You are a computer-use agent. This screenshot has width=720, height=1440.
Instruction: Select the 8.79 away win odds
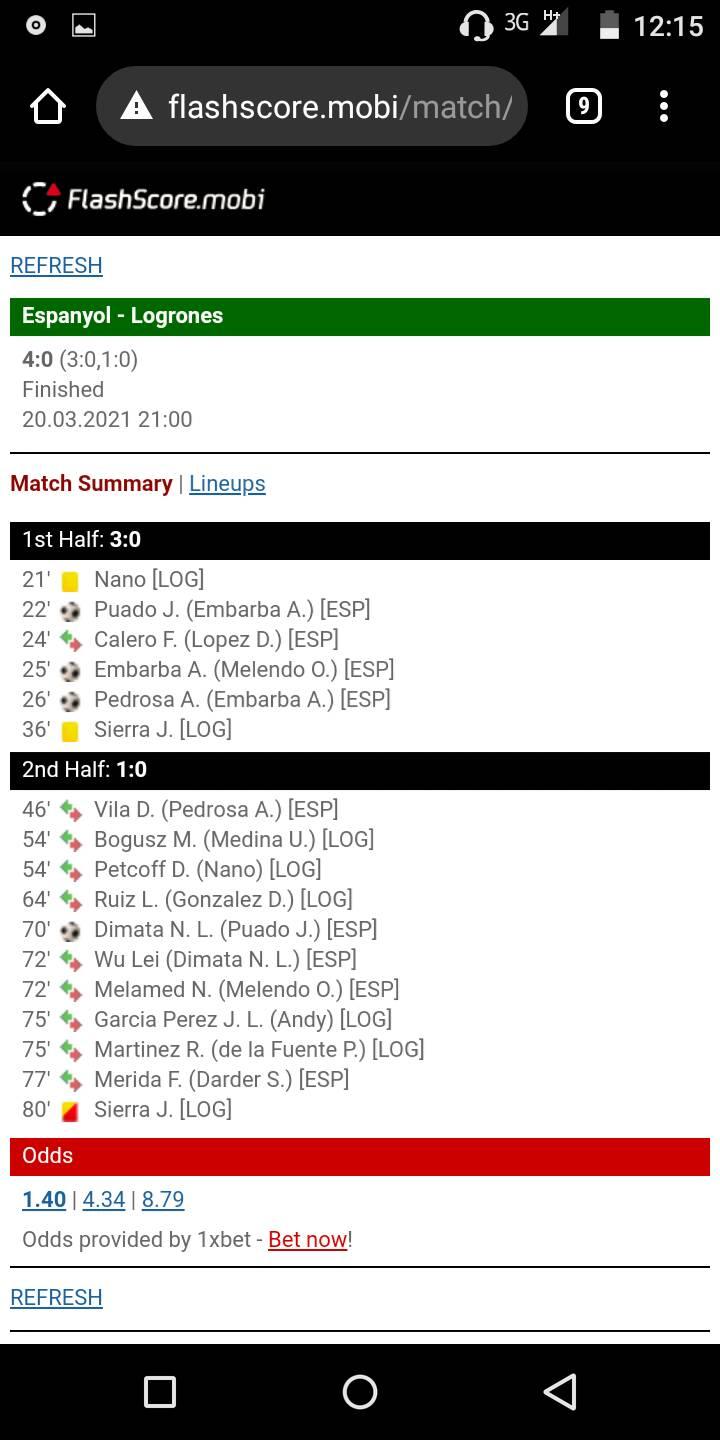point(163,1199)
